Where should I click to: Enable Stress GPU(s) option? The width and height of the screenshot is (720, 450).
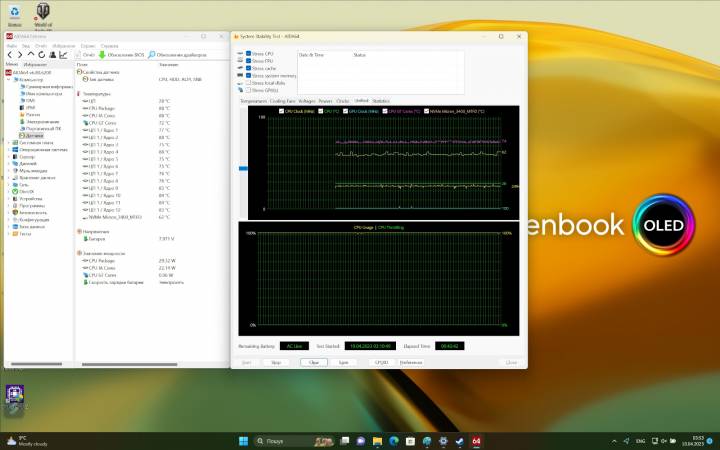click(x=248, y=90)
